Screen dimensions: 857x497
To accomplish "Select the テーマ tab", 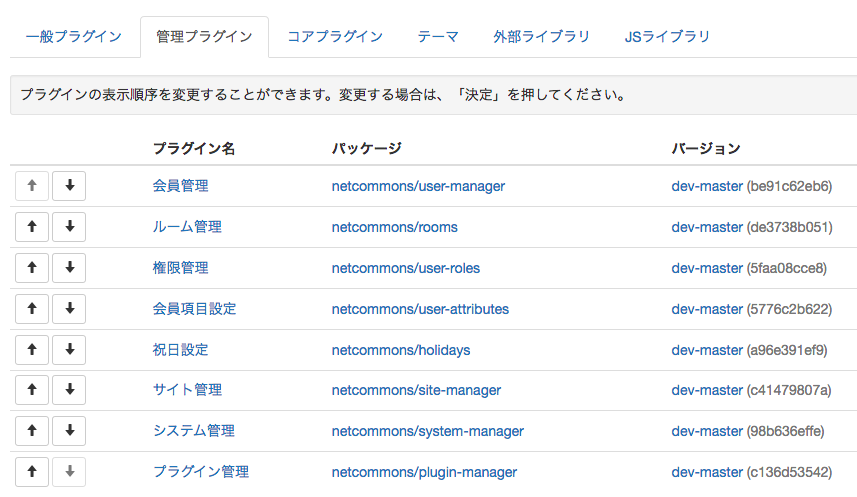I will tap(438, 37).
